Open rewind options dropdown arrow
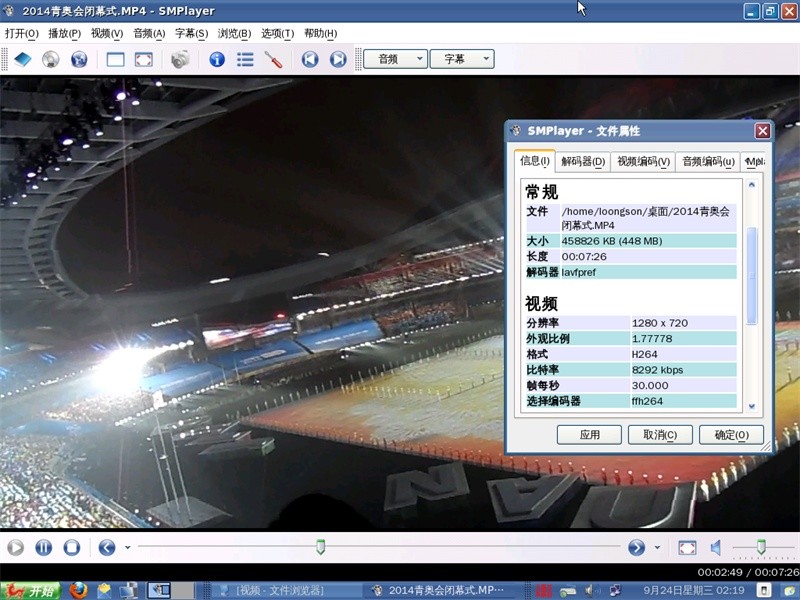This screenshot has height=600, width=800. coord(127,547)
